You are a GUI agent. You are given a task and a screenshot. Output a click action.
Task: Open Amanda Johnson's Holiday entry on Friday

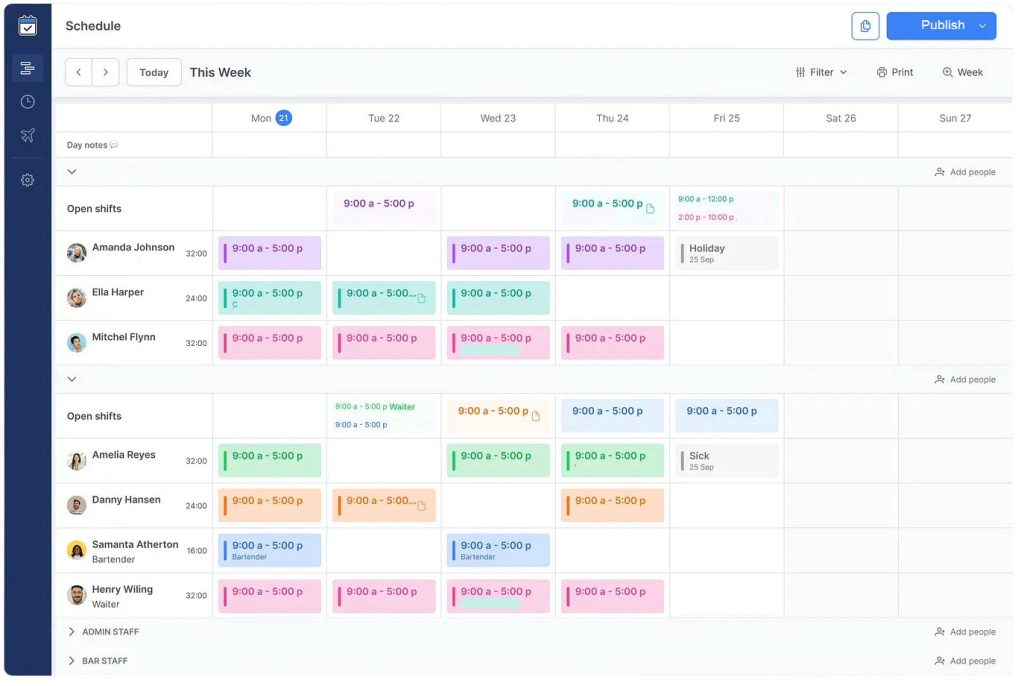tap(727, 253)
